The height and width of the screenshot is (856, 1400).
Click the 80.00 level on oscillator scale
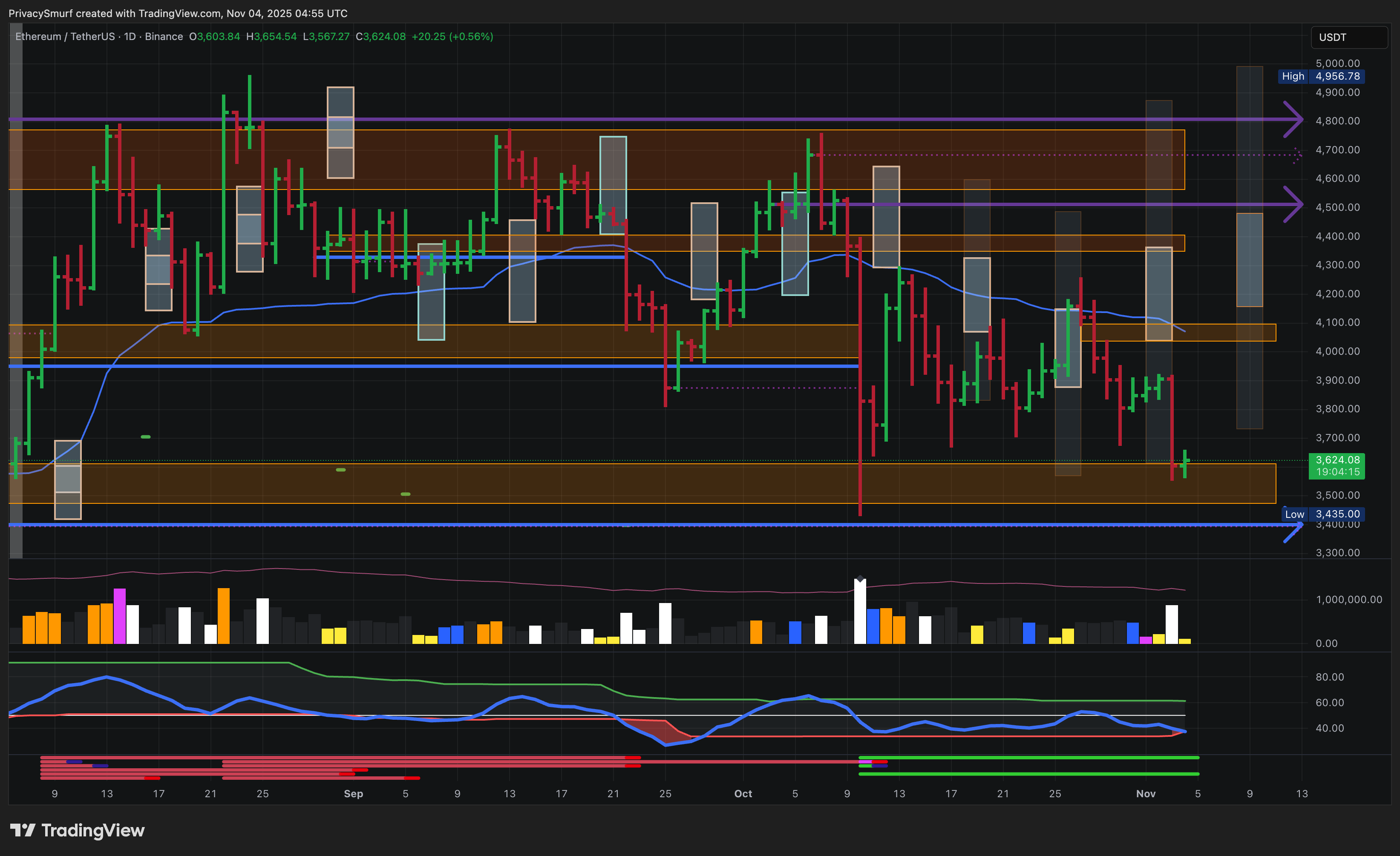pos(1330,677)
